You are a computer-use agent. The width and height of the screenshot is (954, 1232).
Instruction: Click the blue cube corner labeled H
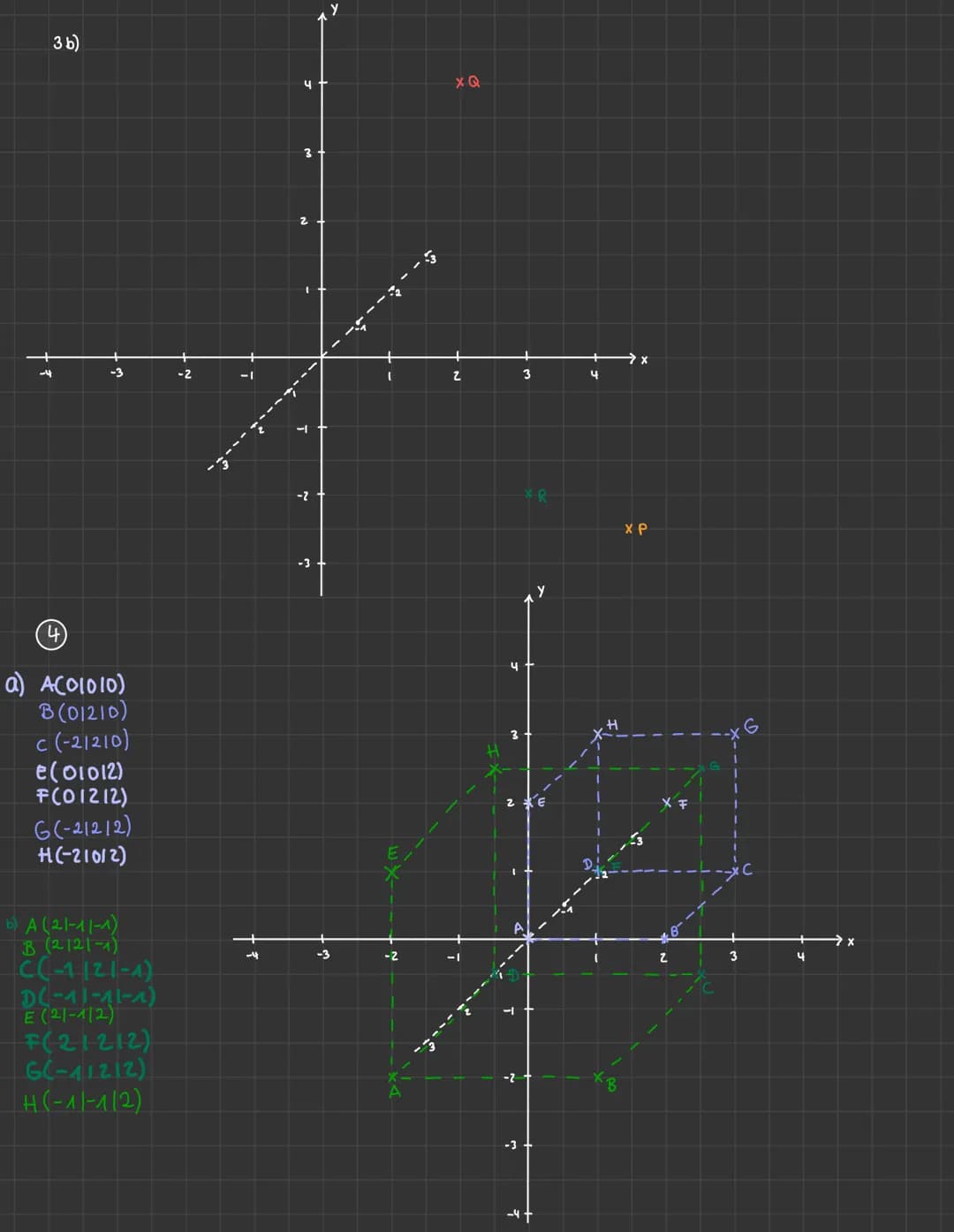[599, 733]
